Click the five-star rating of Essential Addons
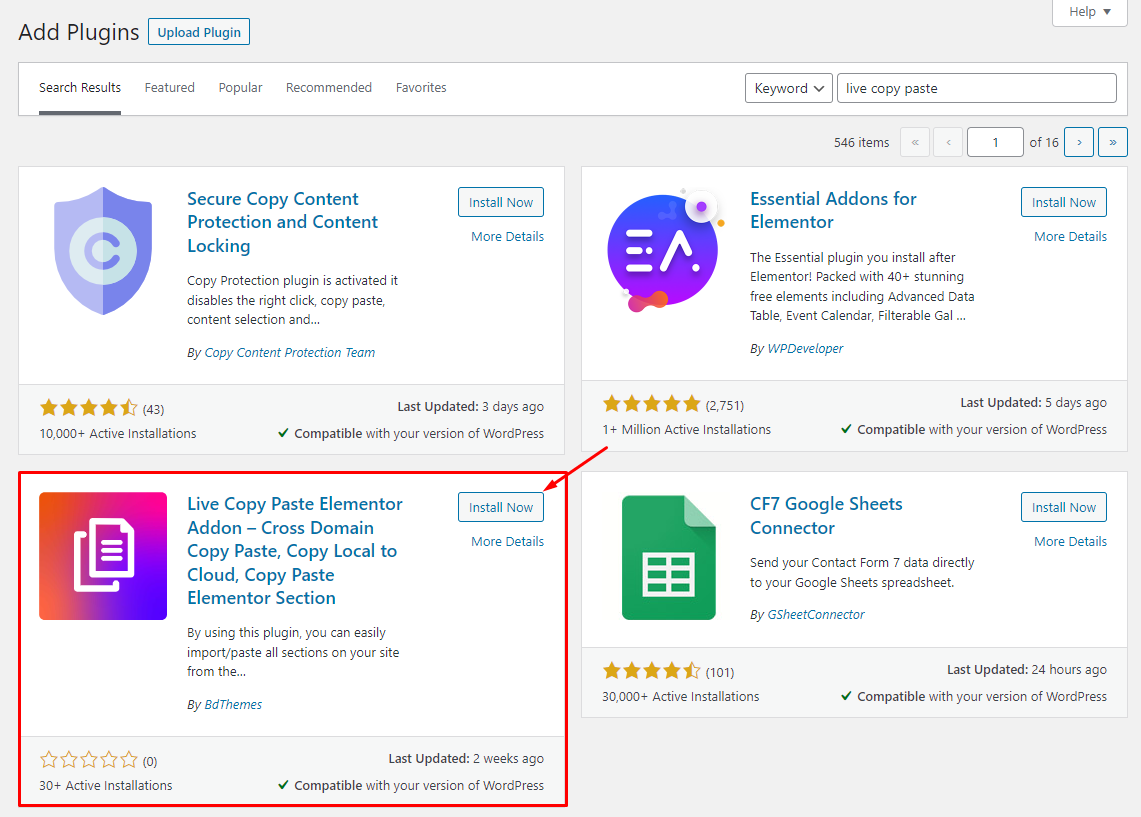Viewport: 1141px width, 817px height. coord(652,403)
